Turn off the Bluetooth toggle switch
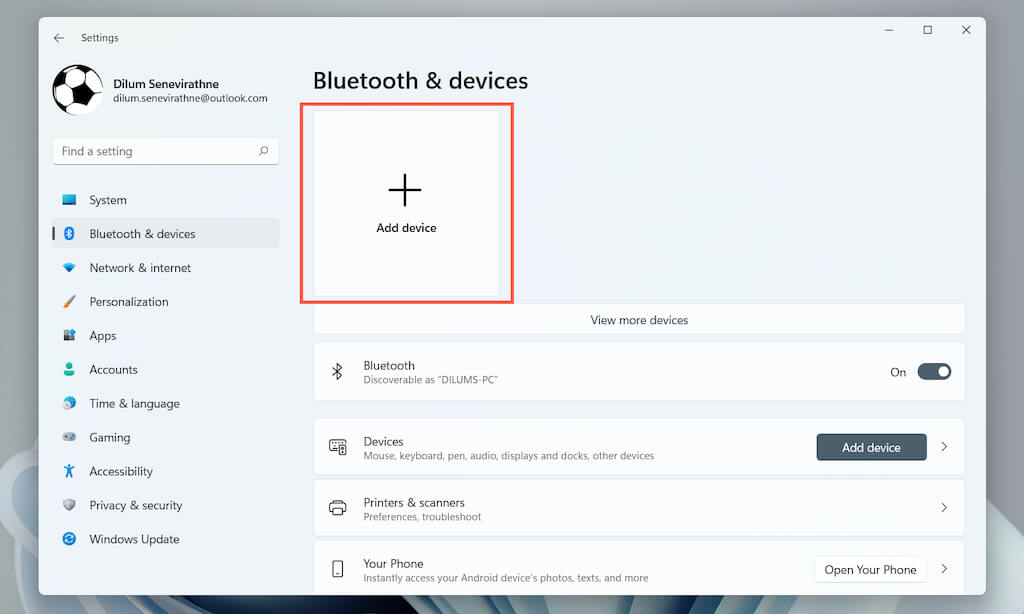Image resolution: width=1024 pixels, height=614 pixels. (x=934, y=372)
